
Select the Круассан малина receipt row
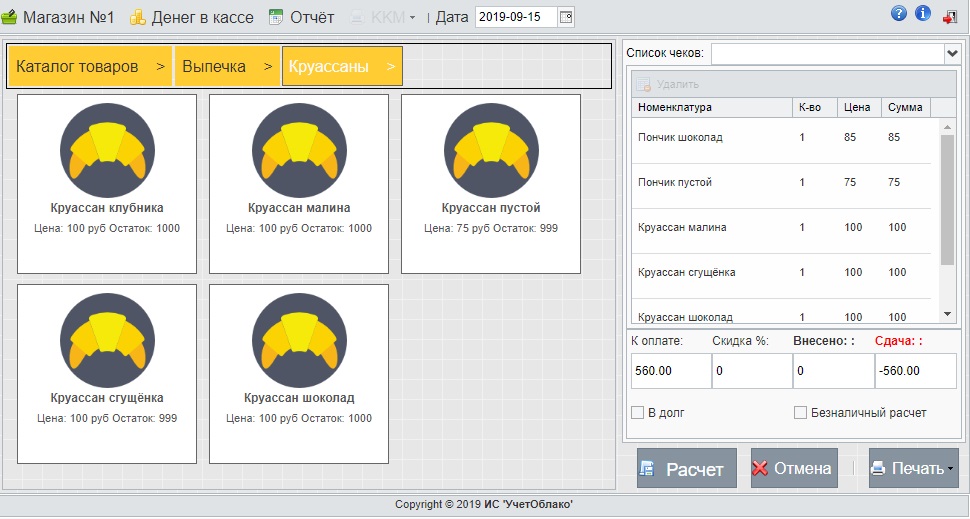coord(781,231)
